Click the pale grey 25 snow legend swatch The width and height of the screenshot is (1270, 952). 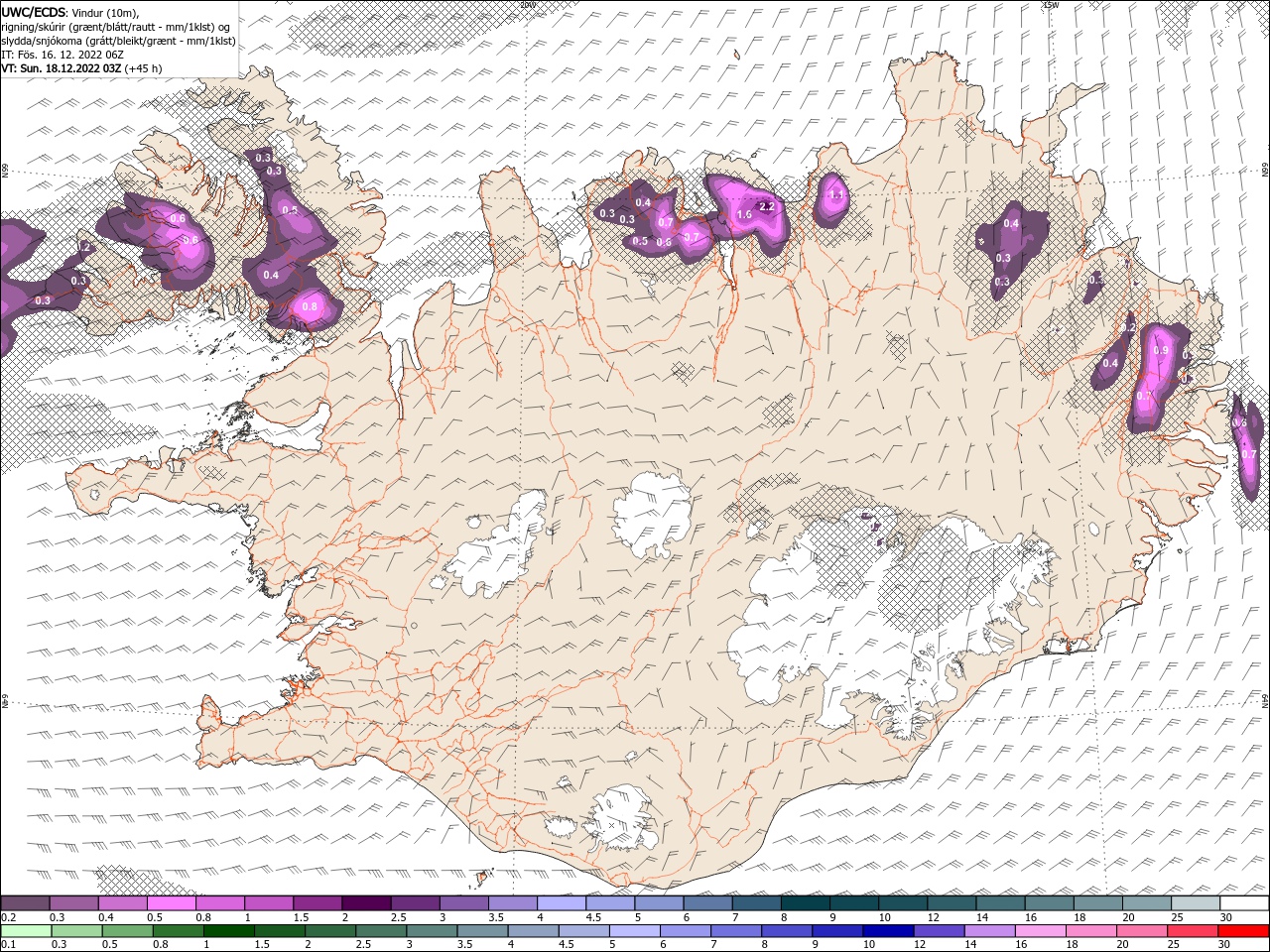1197,903
